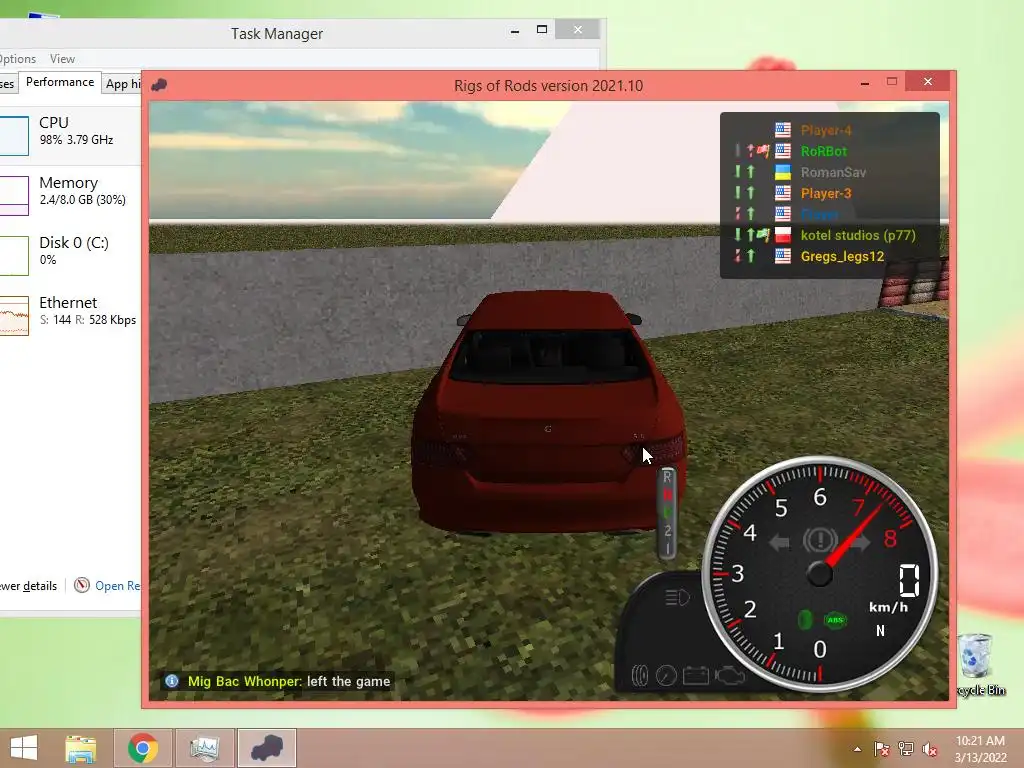Select the Ethernet performance entry
Viewport: 1024px width, 768px height.
click(69, 315)
